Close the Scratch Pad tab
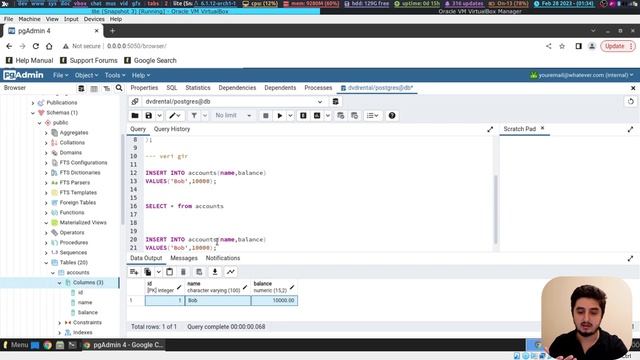 542,128
